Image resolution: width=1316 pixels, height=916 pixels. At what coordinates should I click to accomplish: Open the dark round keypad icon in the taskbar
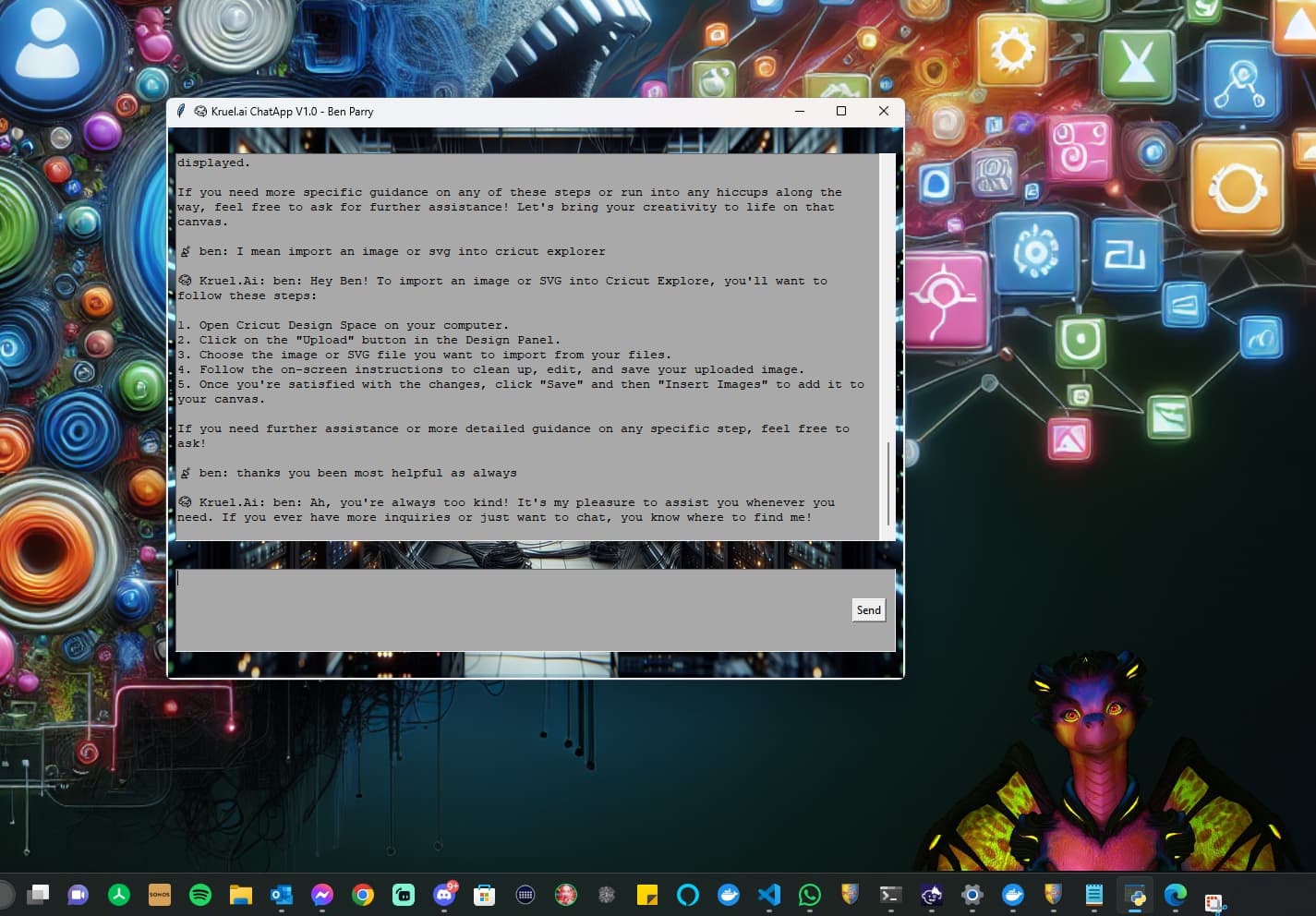click(x=525, y=894)
